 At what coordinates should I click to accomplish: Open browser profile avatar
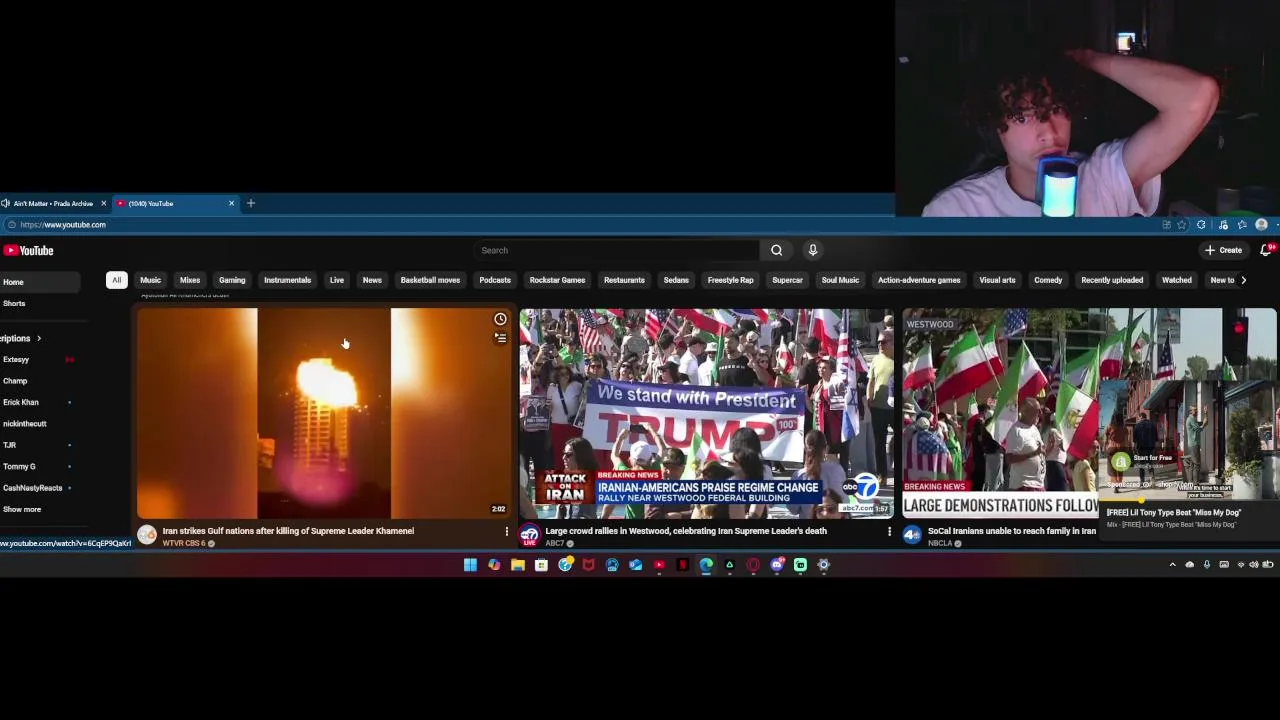coord(1261,225)
